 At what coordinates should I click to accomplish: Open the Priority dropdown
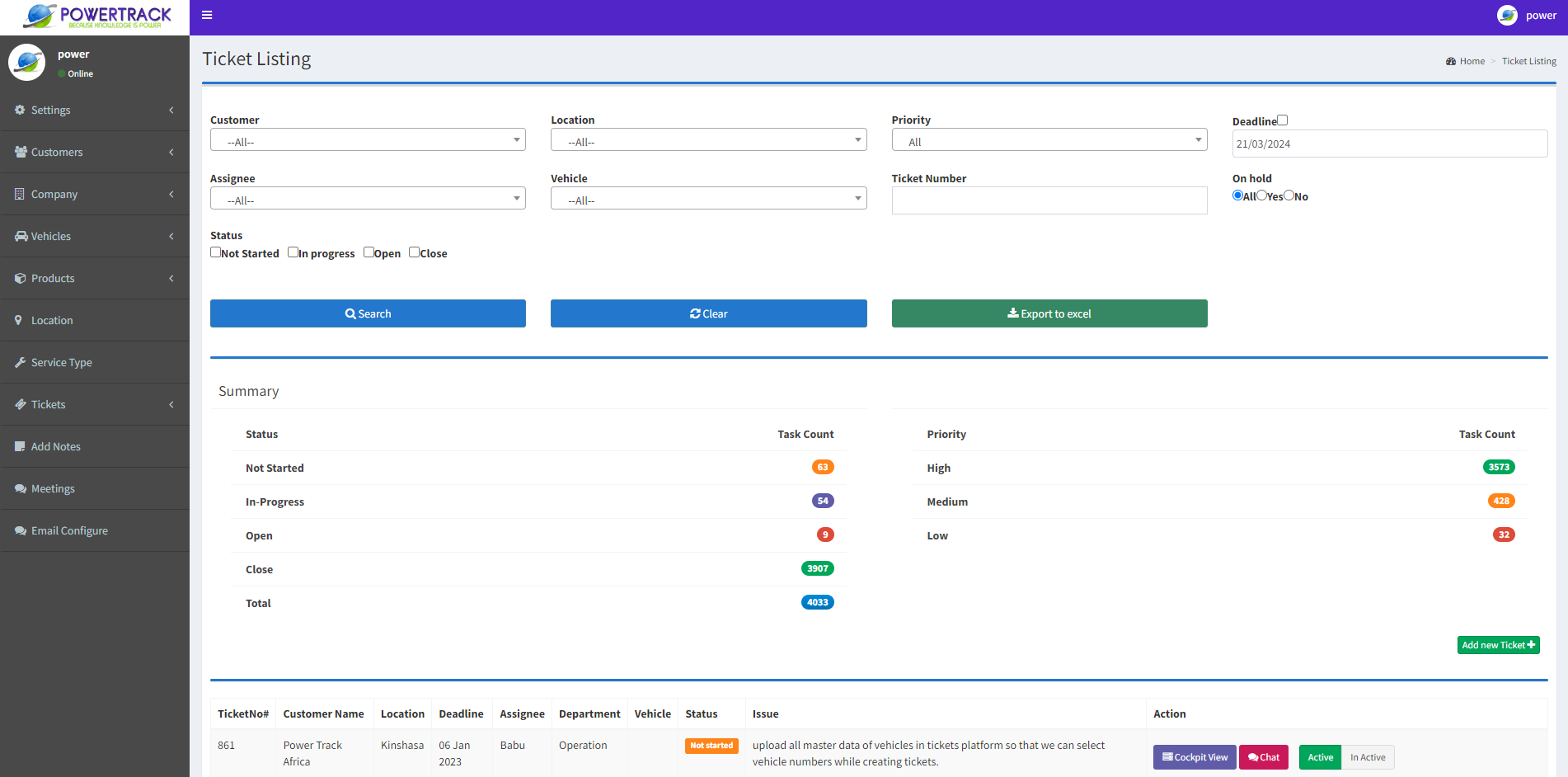click(1049, 140)
